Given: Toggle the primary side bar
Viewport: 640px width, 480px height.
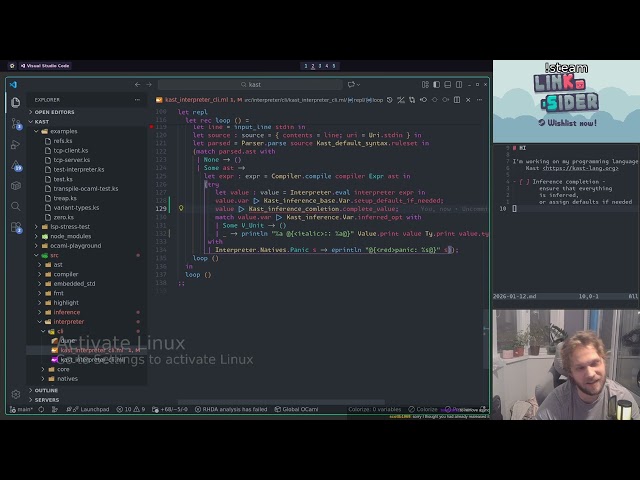Looking at the screenshot, I should [436, 84].
